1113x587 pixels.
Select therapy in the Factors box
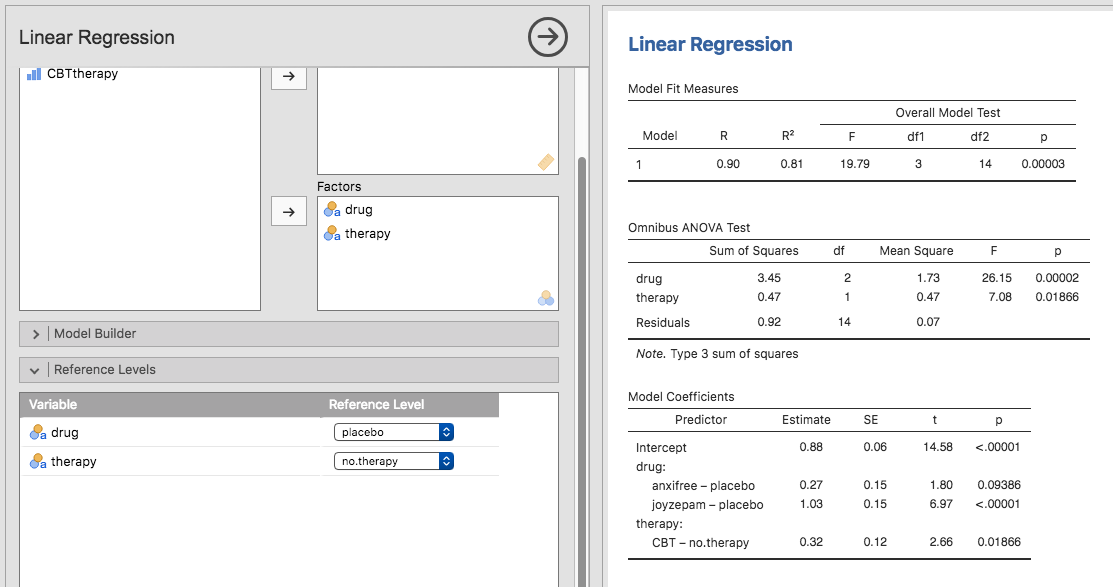367,234
